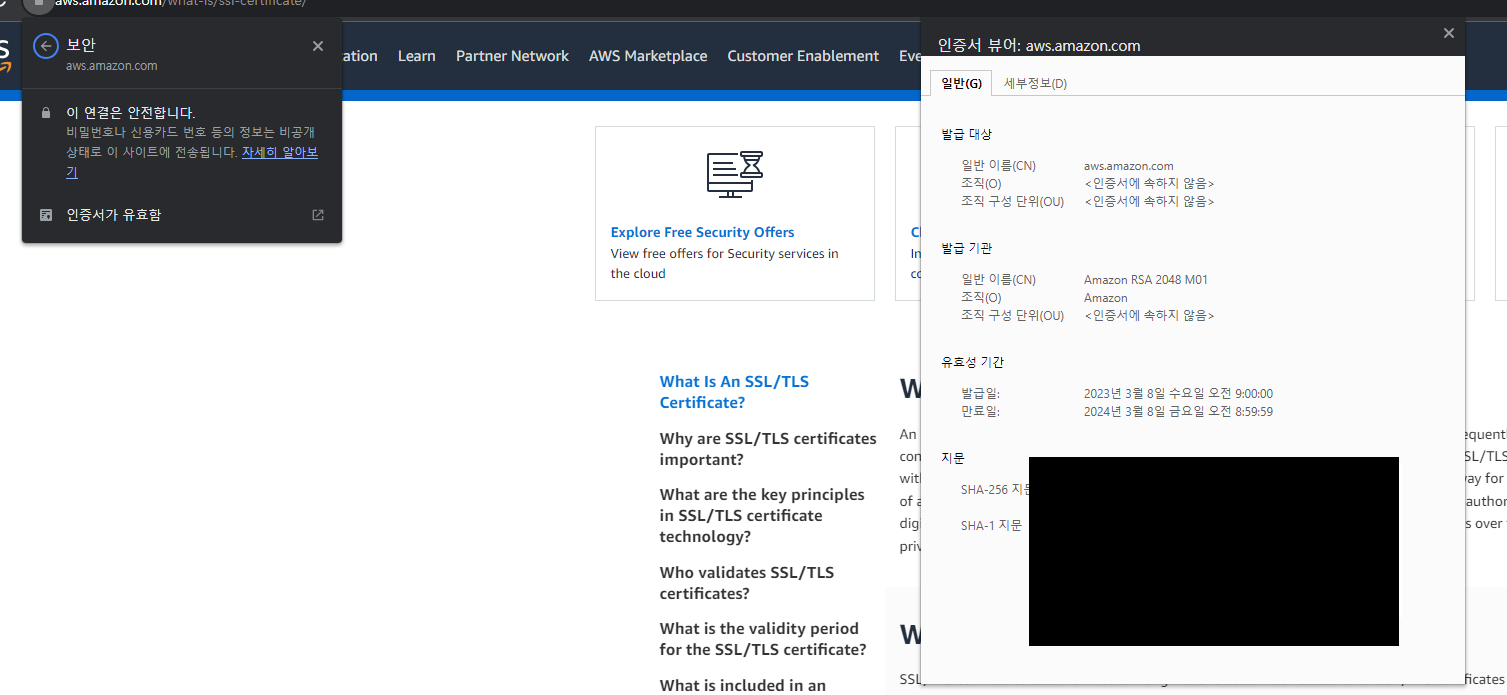Open AWS Marketplace navigation item

point(648,56)
